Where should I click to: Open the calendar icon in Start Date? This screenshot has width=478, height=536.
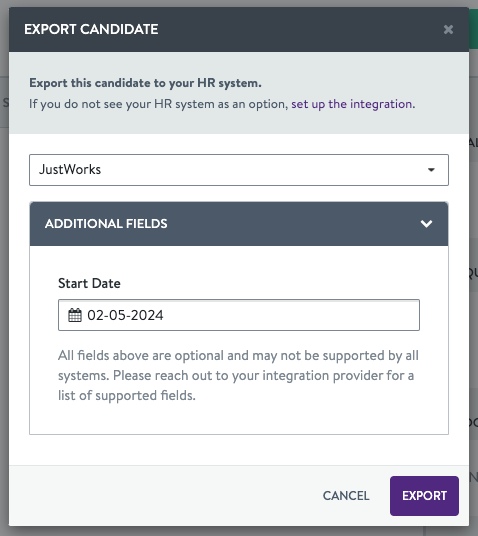[x=75, y=315]
